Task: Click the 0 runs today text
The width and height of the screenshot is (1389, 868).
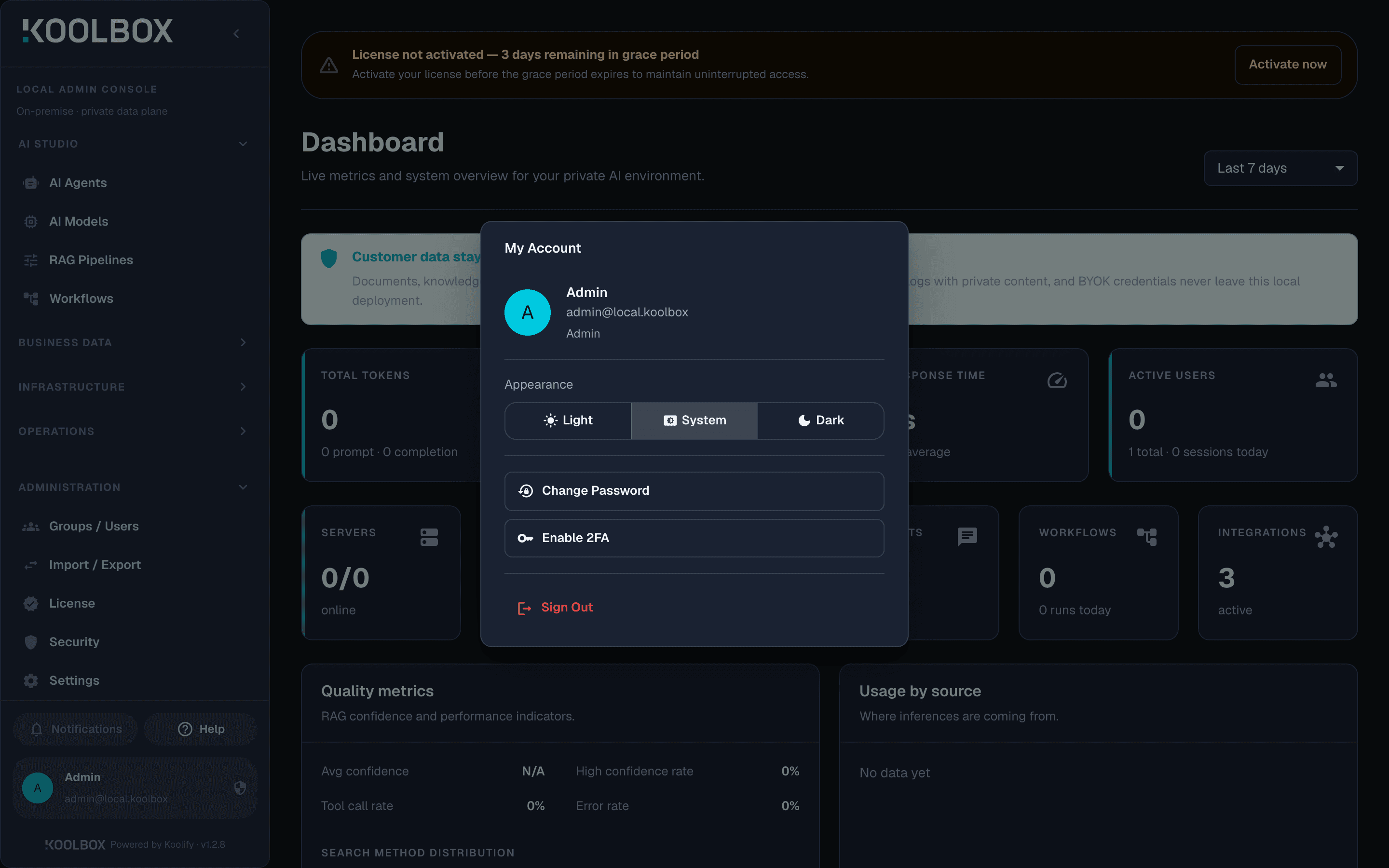Action: (1075, 610)
